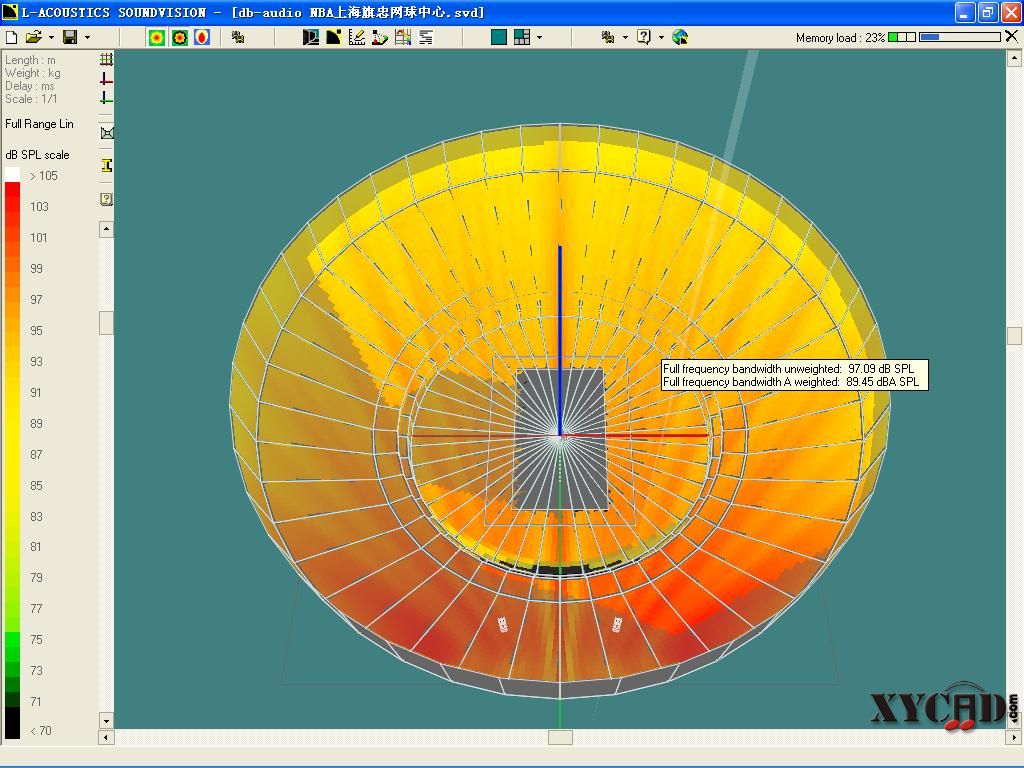Open the room geometry view icon
Image resolution: width=1024 pixels, height=768 pixels.
(x=311, y=37)
